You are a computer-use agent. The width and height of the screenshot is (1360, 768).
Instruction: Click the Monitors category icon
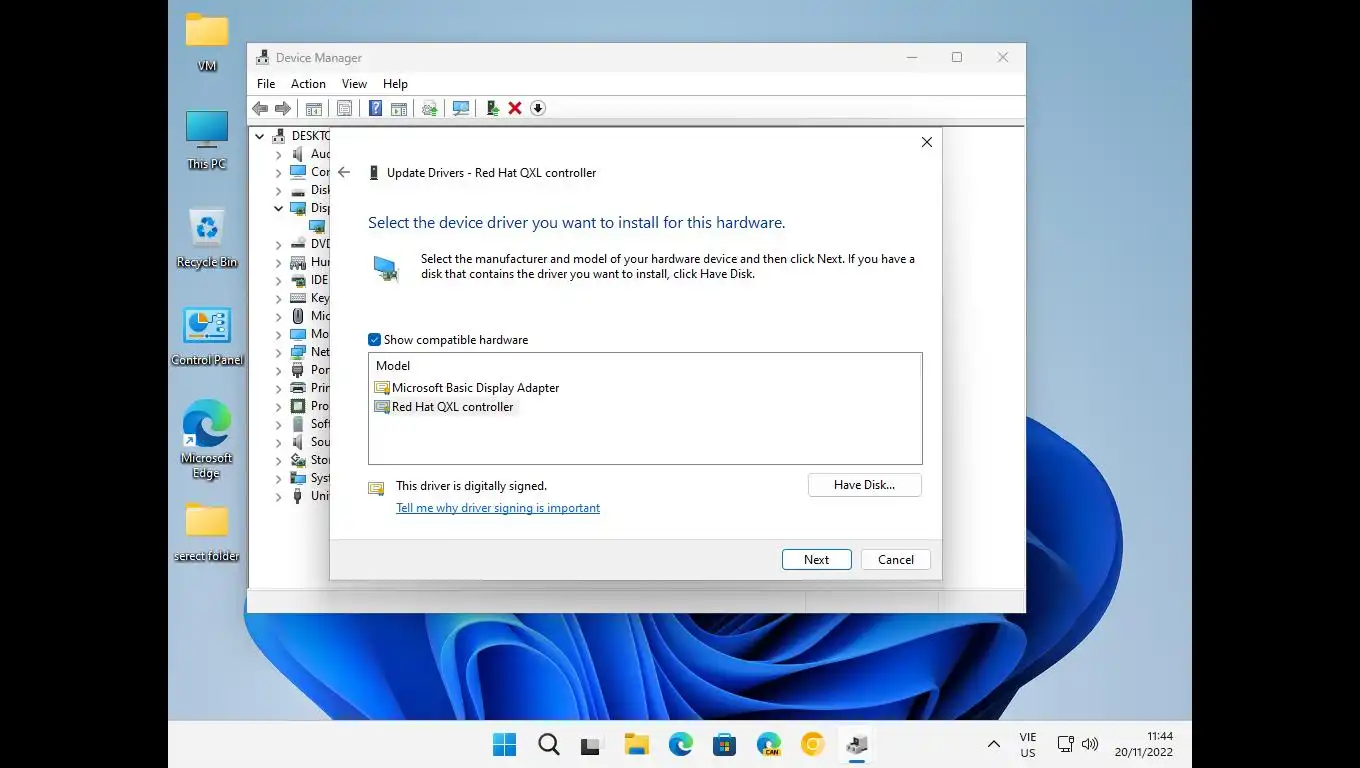297,334
